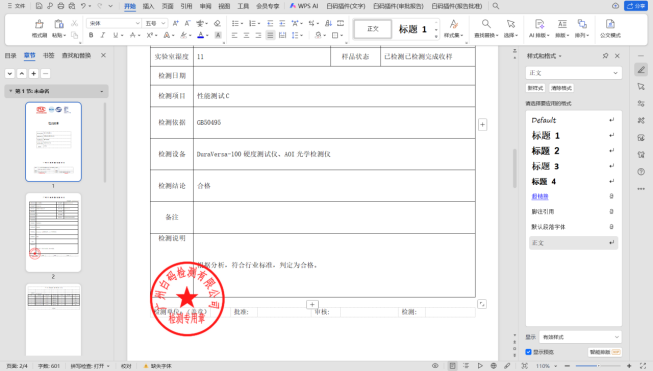
Task: Click the Print Preview icon
Action: click(x=72, y=6)
